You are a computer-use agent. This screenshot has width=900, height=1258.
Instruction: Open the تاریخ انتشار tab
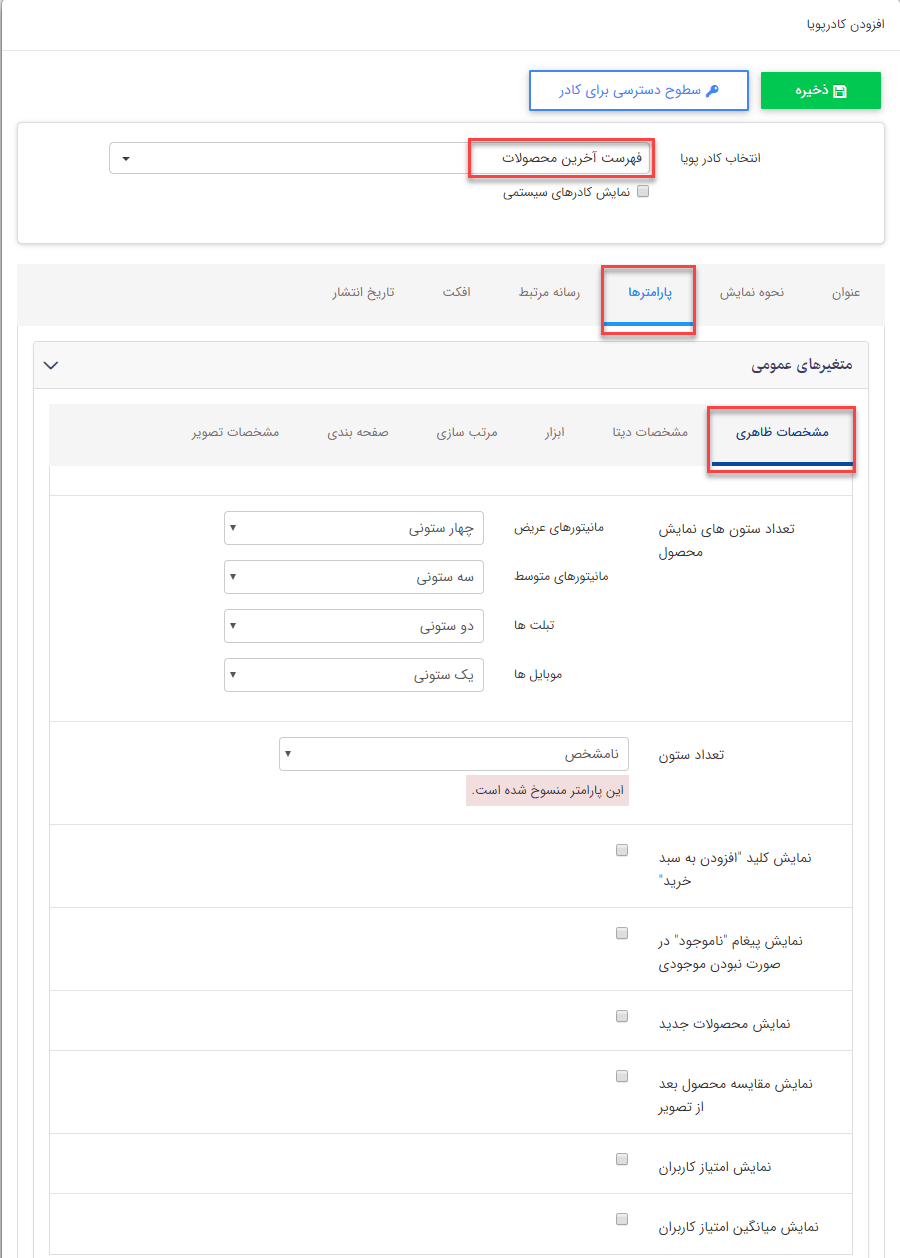(363, 293)
